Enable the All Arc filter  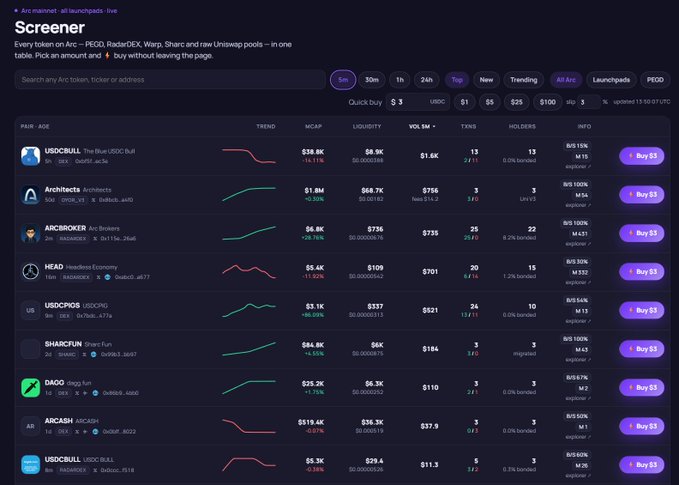point(566,80)
